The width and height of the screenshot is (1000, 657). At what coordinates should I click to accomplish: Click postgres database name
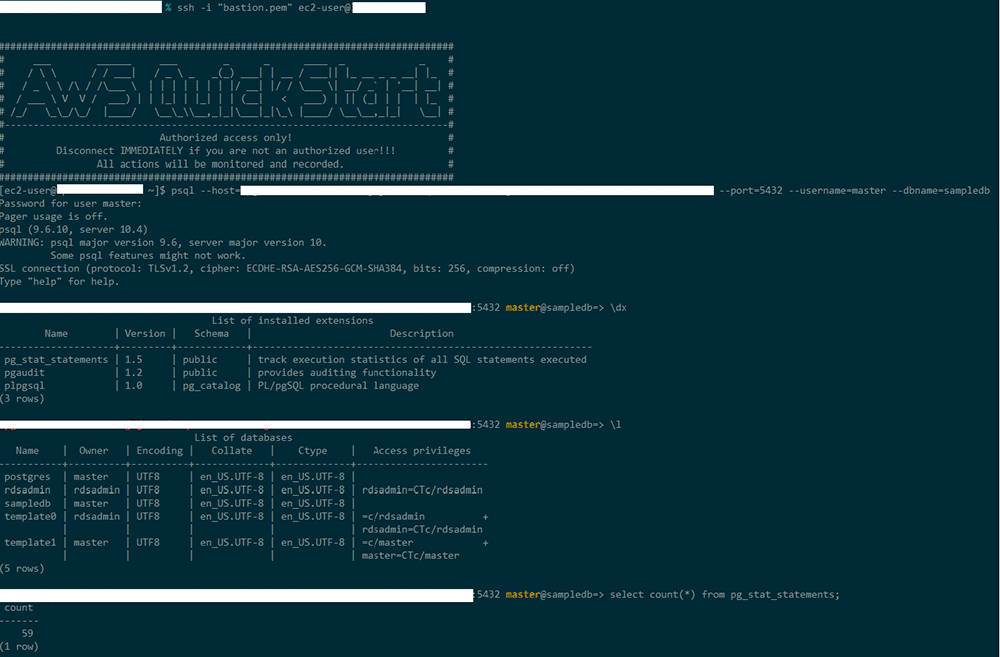27,477
